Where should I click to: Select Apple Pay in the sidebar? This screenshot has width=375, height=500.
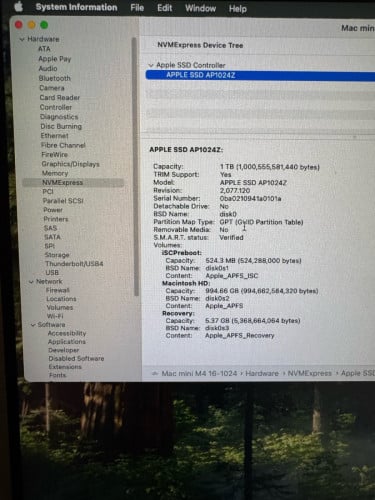pyautogui.click(x=55, y=59)
